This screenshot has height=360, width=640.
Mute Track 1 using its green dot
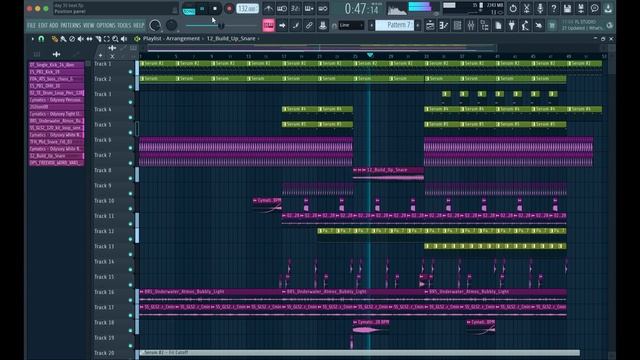click(x=131, y=72)
